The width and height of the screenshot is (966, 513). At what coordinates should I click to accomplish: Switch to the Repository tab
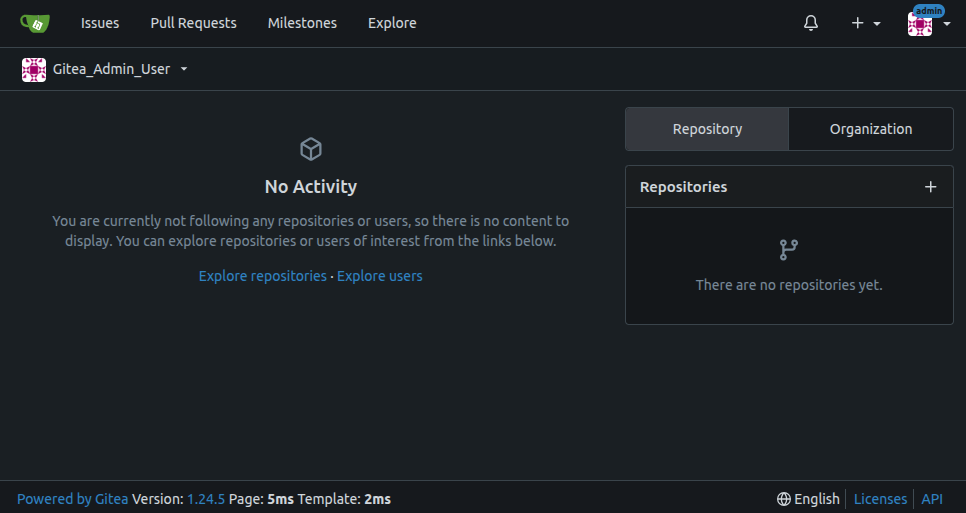(707, 129)
